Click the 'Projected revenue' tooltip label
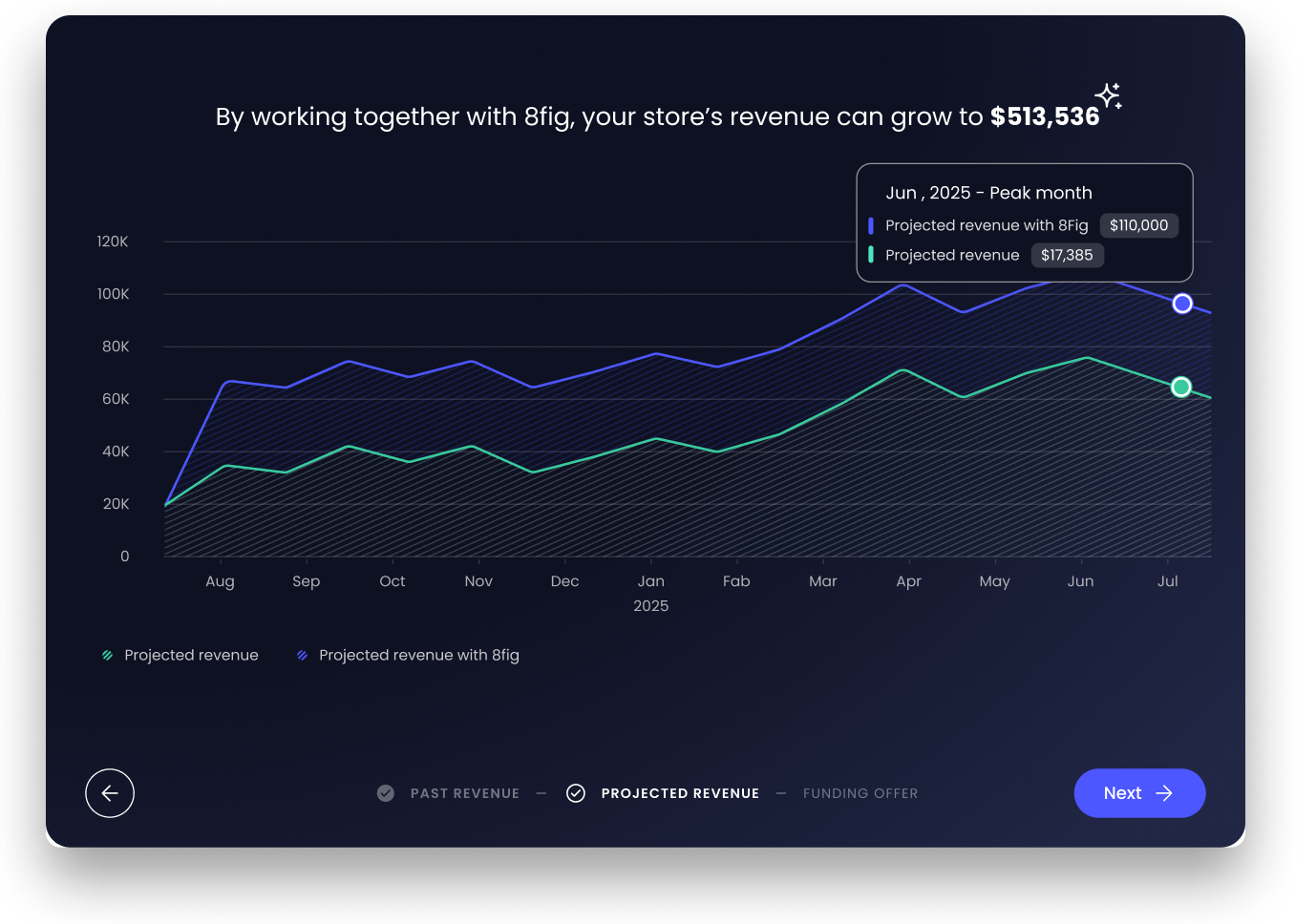 tap(952, 255)
